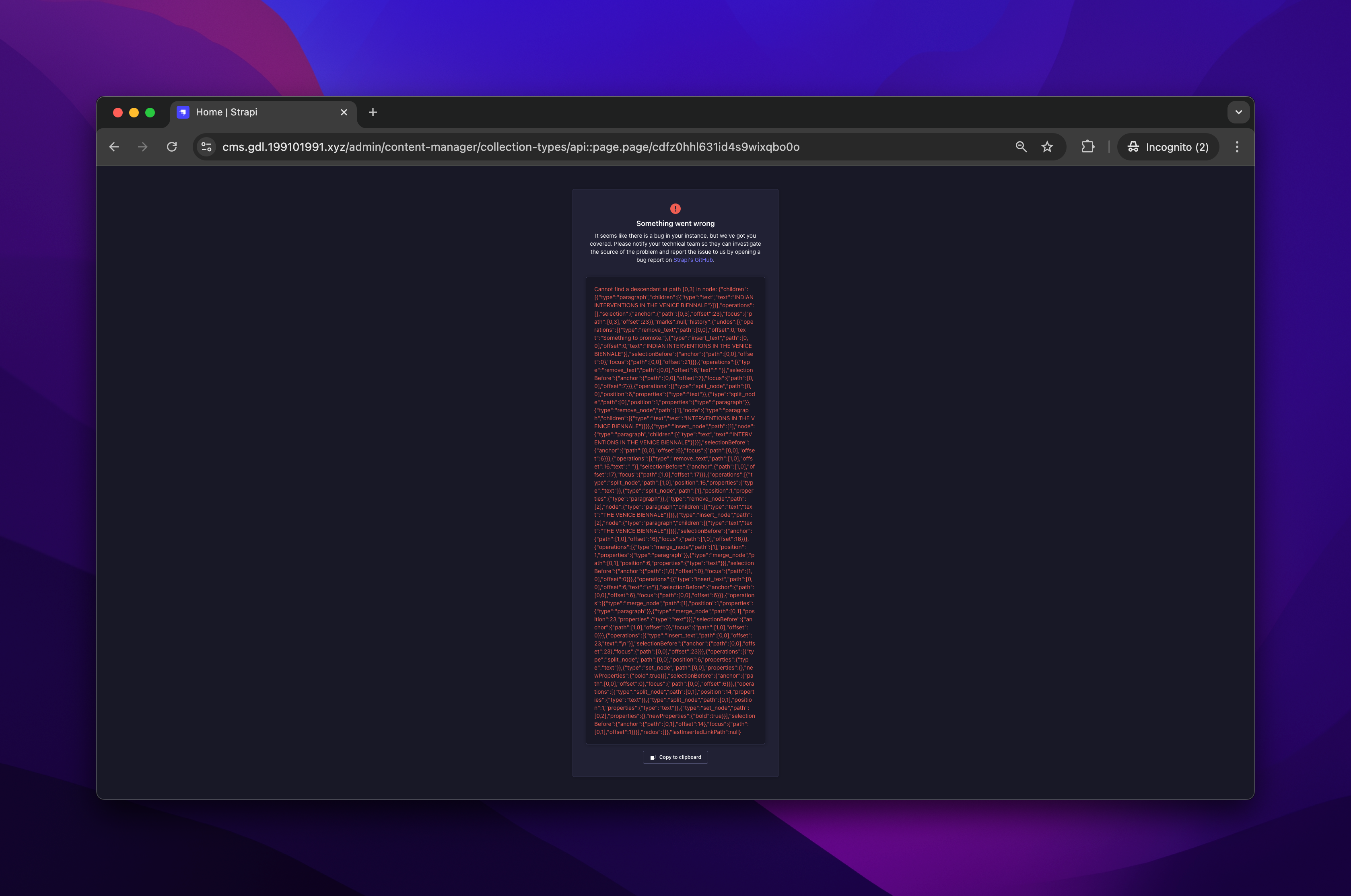Open site settings icon in the address bar
The height and width of the screenshot is (896, 1351).
206,147
